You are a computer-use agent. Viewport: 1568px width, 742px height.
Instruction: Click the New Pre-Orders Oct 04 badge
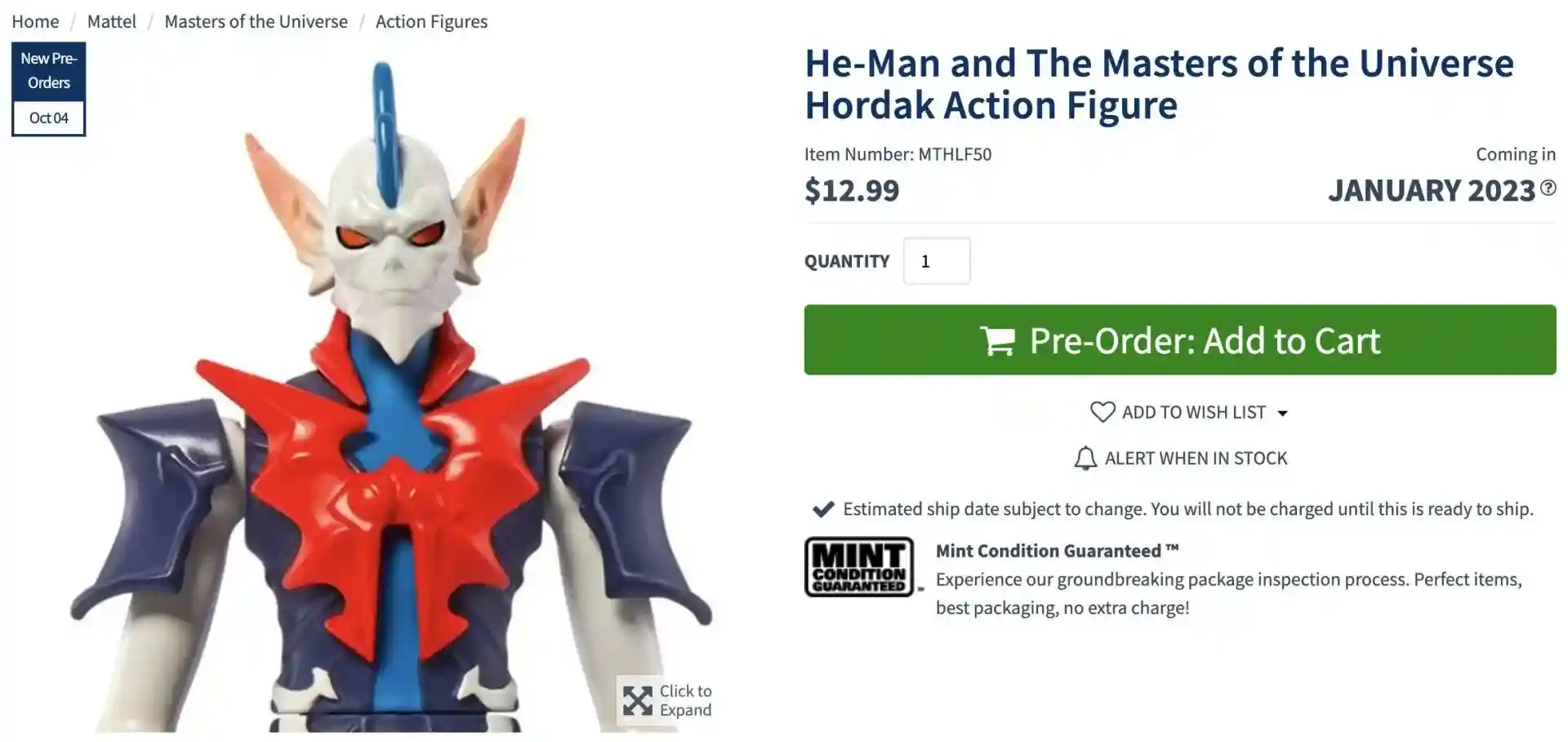click(49, 89)
